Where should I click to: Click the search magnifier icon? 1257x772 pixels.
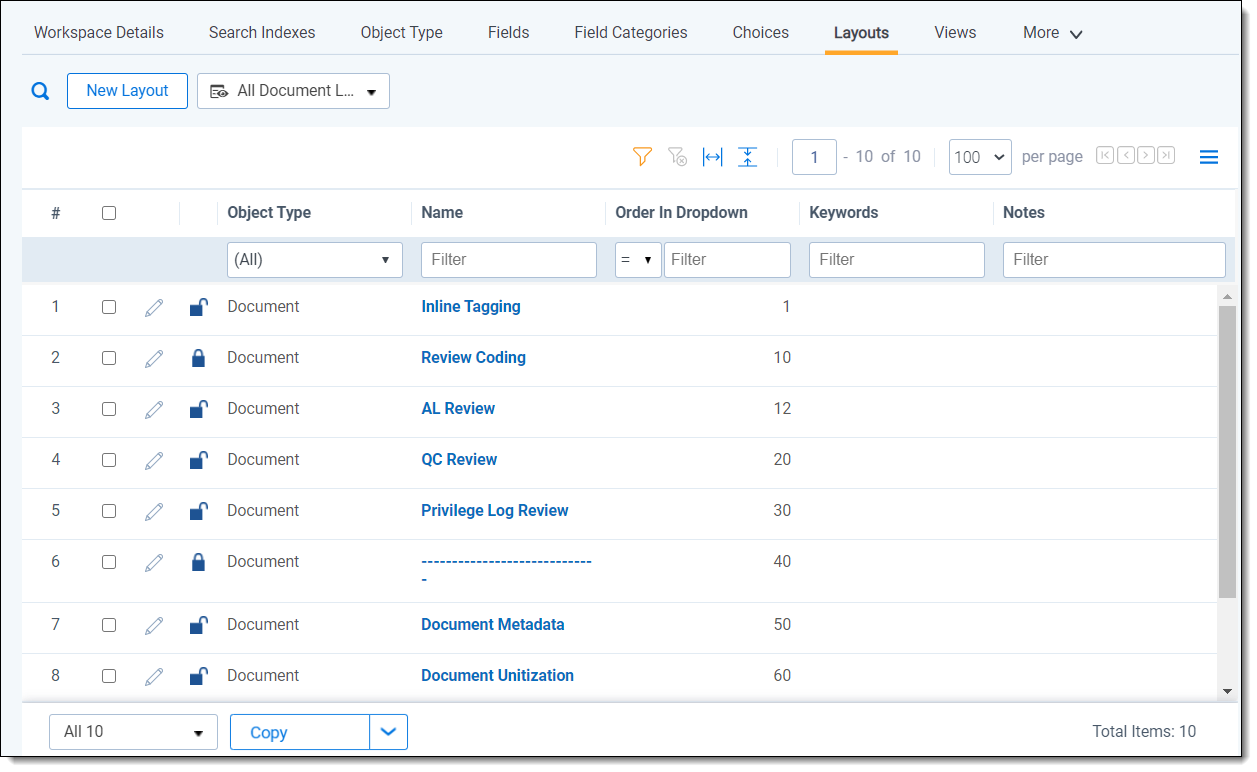40,91
